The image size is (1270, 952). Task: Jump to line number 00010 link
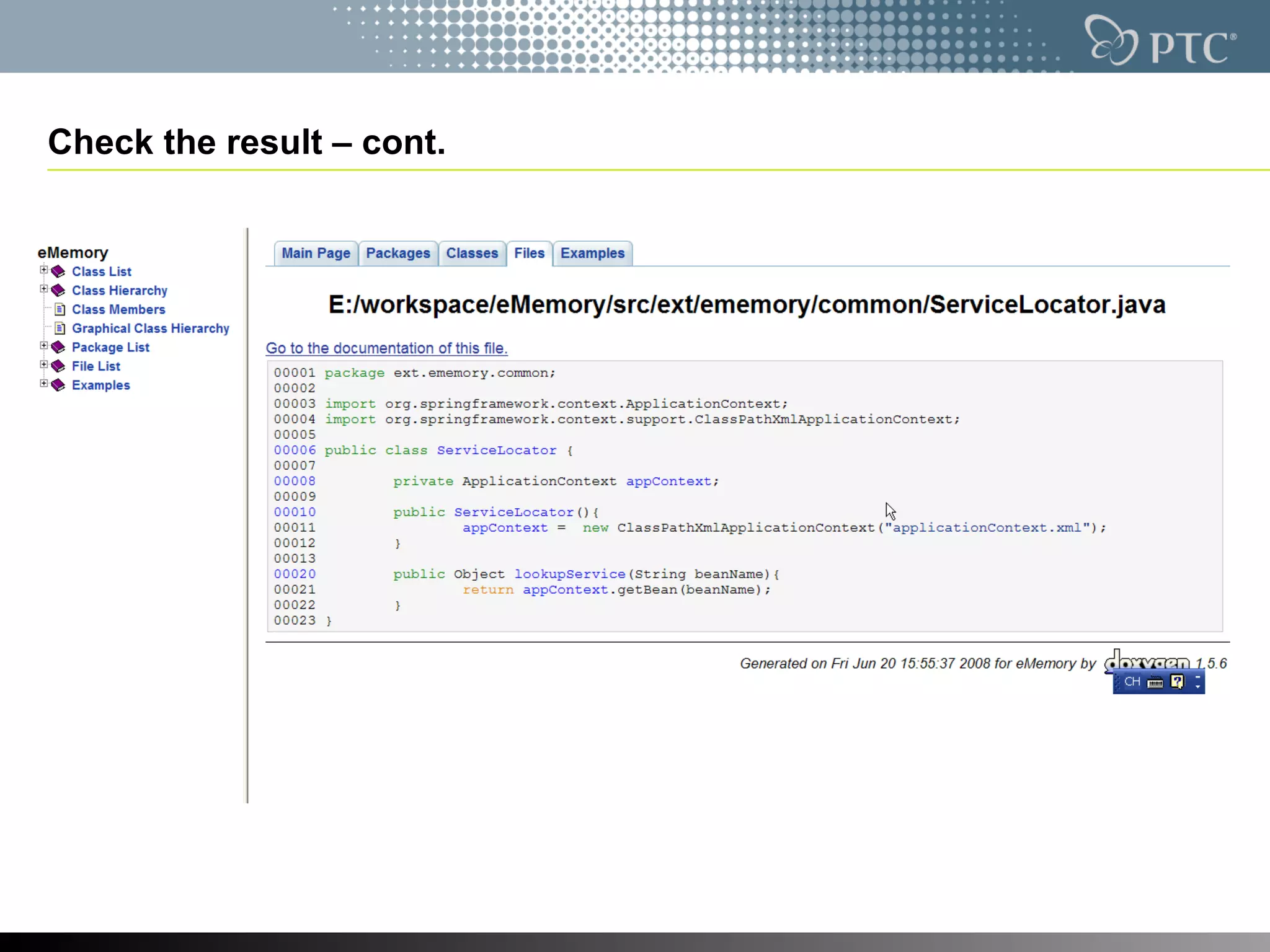pos(295,513)
